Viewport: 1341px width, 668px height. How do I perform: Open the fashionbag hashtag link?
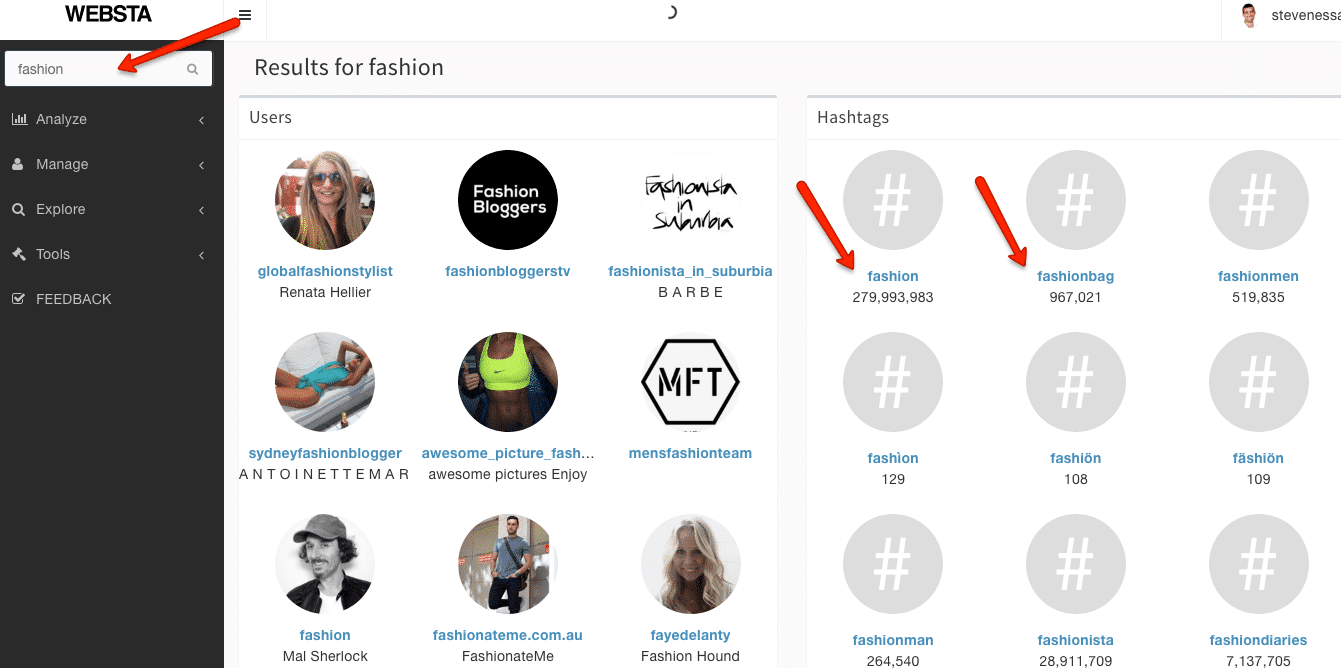[1076, 276]
